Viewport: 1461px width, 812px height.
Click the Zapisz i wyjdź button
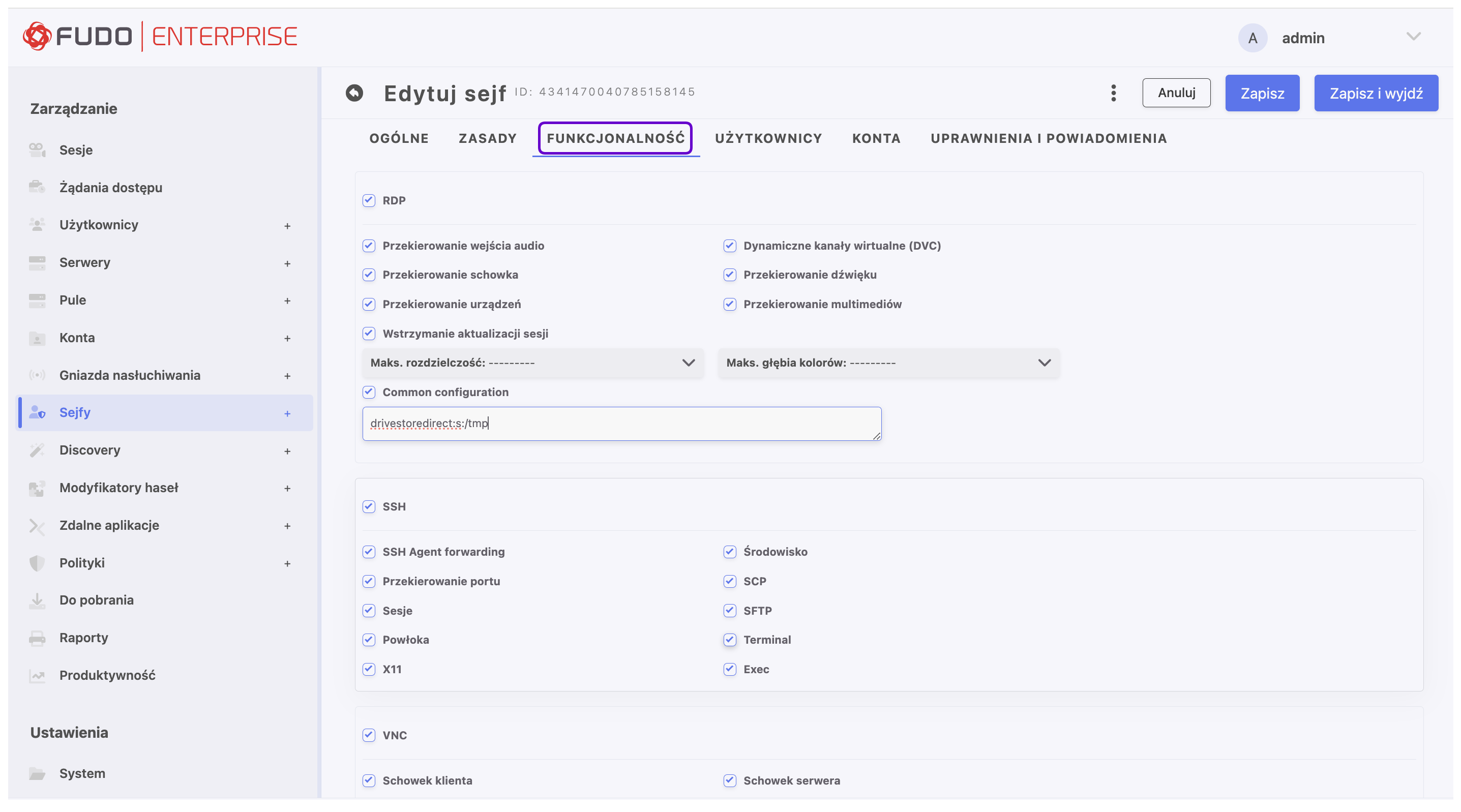click(1376, 93)
